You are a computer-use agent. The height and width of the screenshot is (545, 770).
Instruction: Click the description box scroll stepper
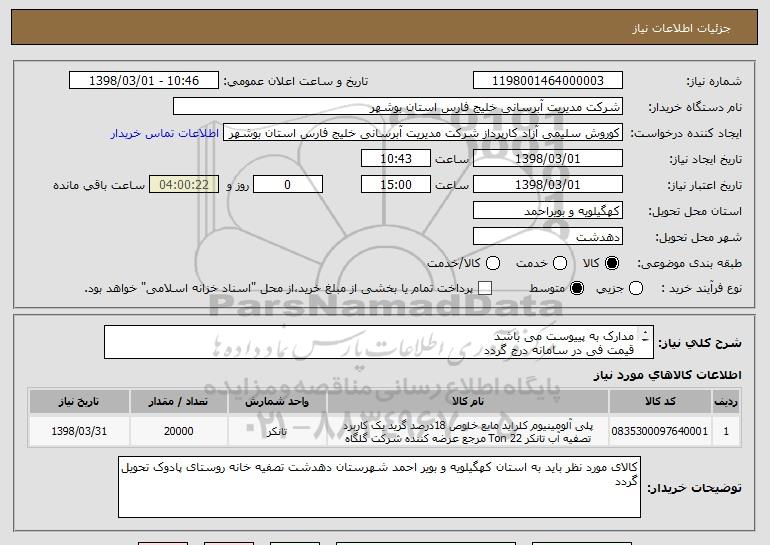pos(645,335)
